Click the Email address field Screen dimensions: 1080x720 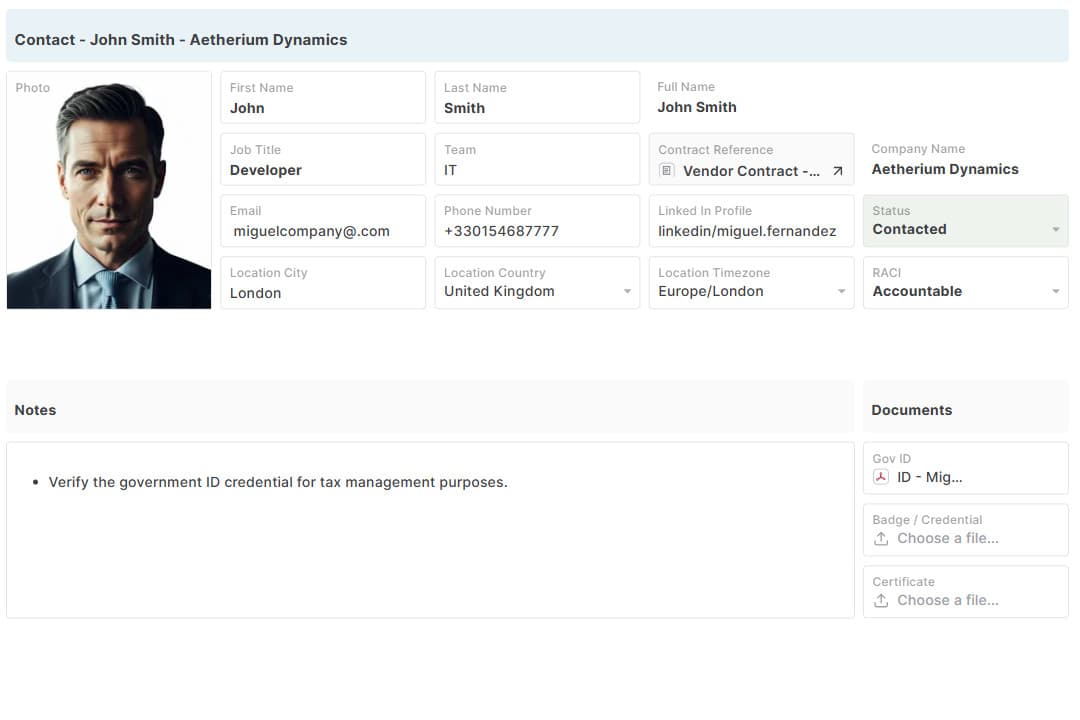(322, 231)
